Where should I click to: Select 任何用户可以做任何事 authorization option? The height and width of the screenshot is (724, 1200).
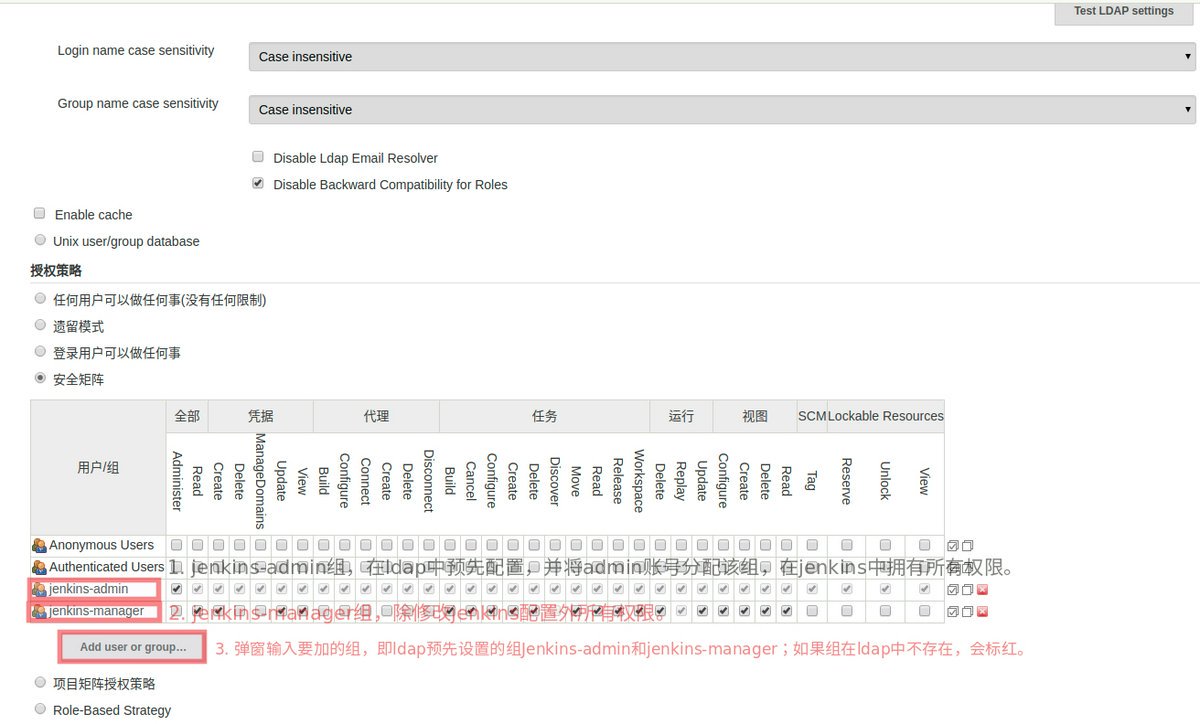pos(40,299)
